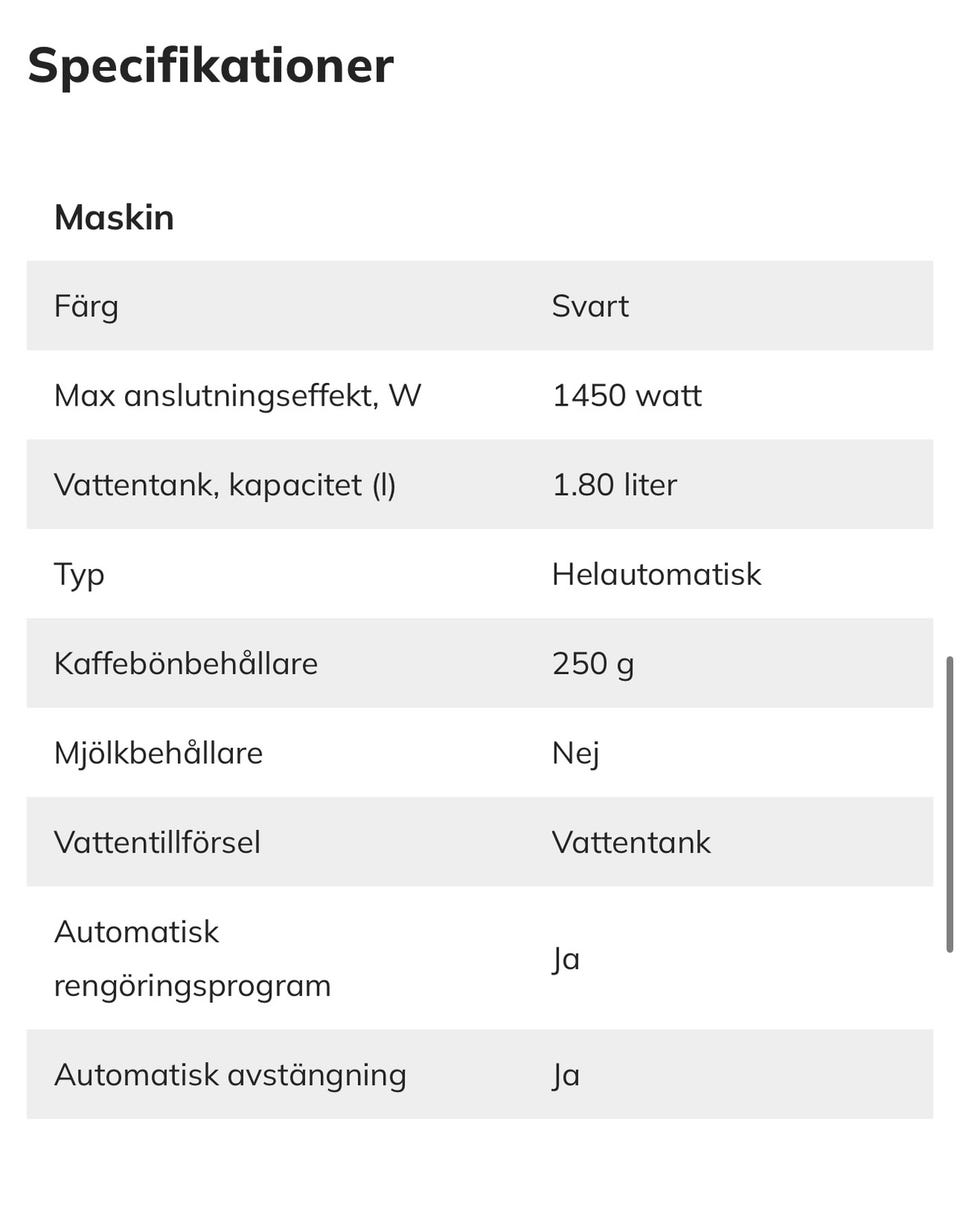Click the Maskin section title
Screen dimensions: 960x1206
click(114, 217)
